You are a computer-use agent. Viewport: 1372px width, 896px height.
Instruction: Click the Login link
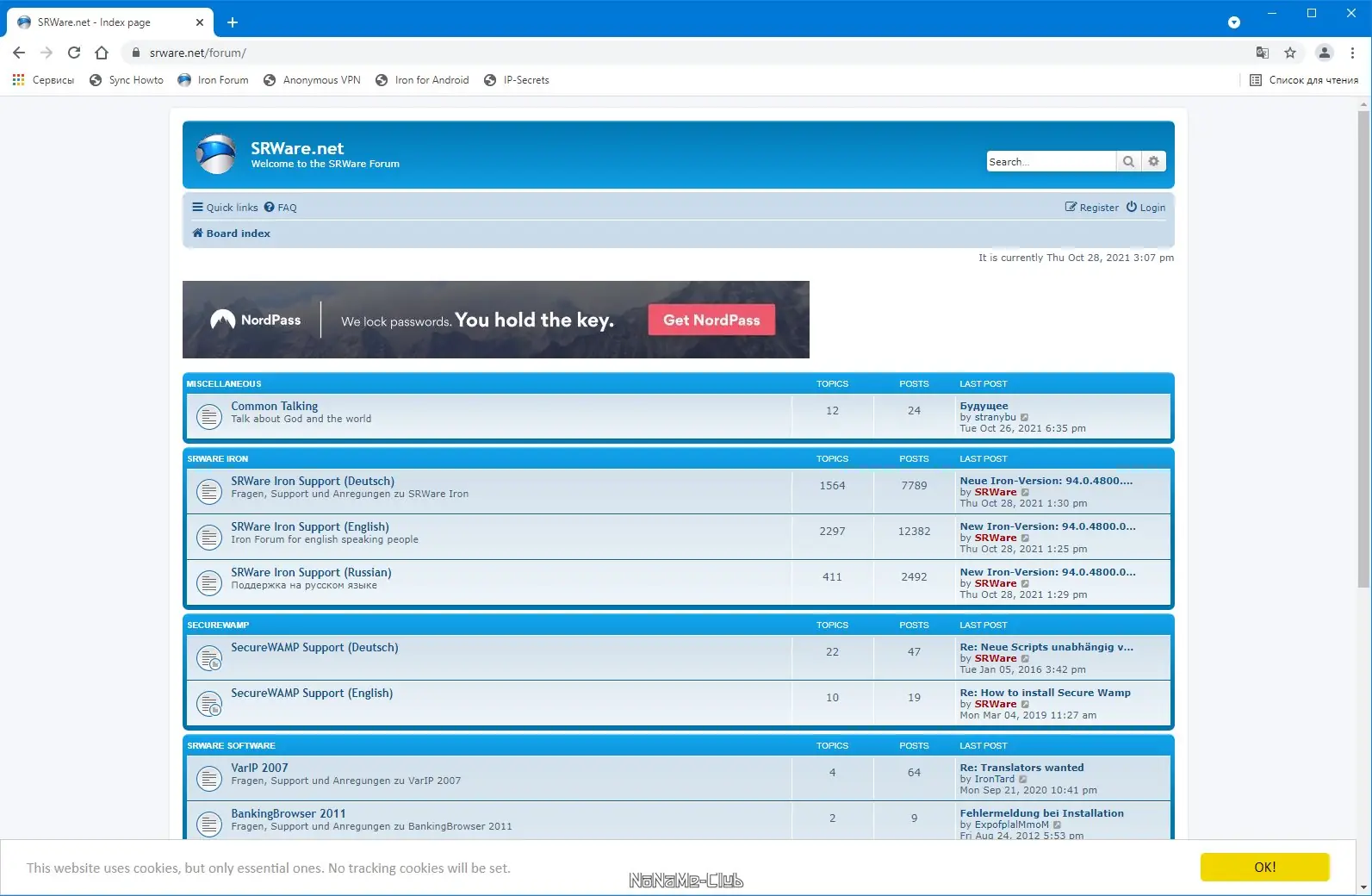pyautogui.click(x=1145, y=208)
